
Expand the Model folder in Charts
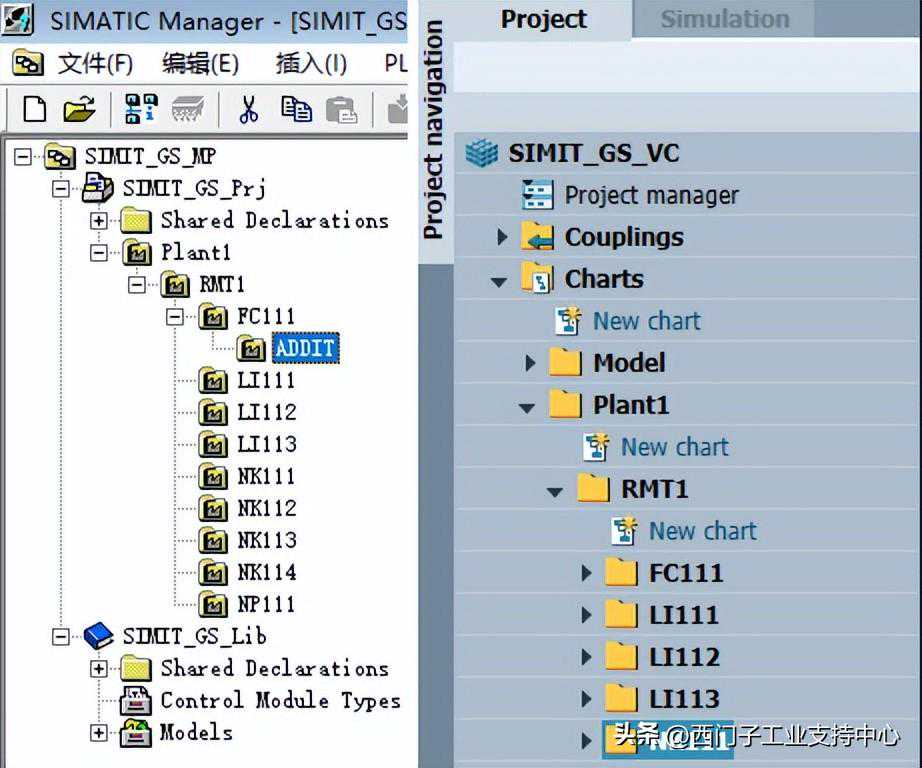[x=530, y=363]
